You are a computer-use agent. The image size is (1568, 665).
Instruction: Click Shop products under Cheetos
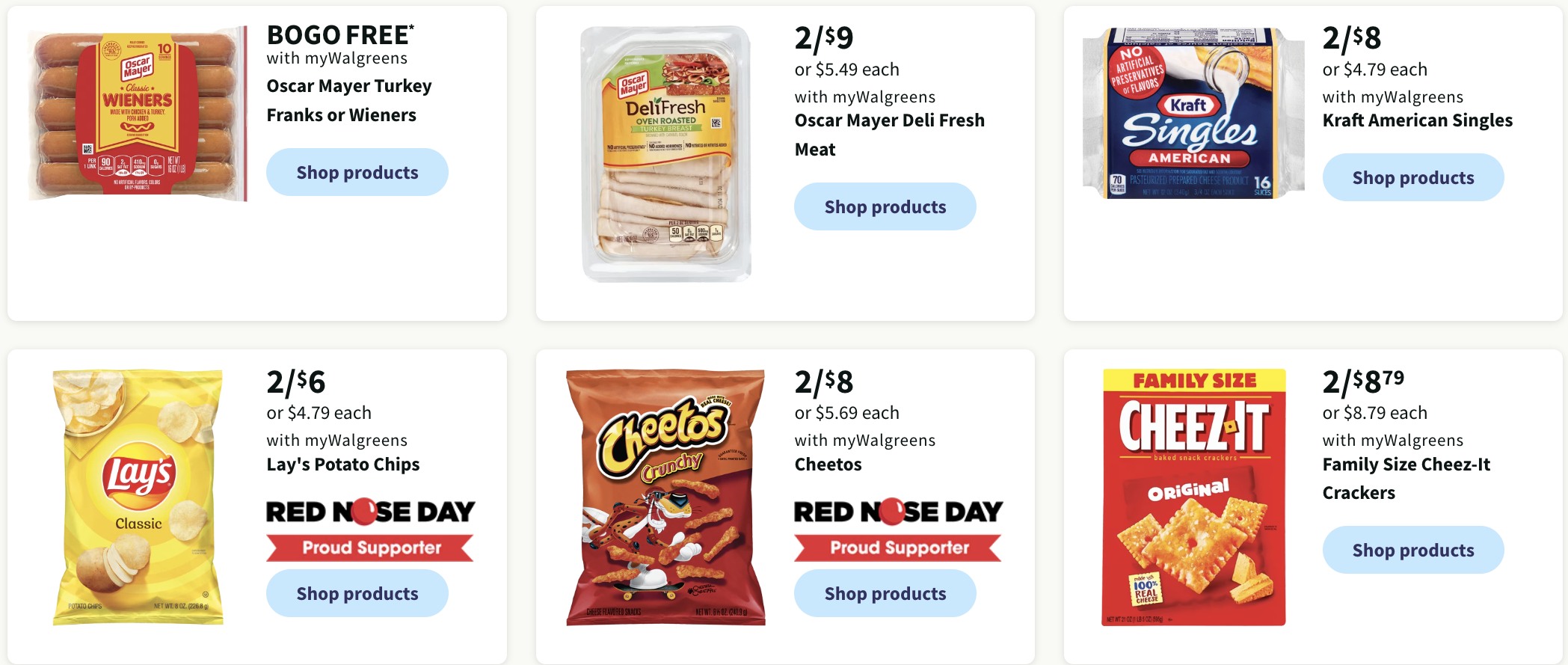[x=885, y=593]
